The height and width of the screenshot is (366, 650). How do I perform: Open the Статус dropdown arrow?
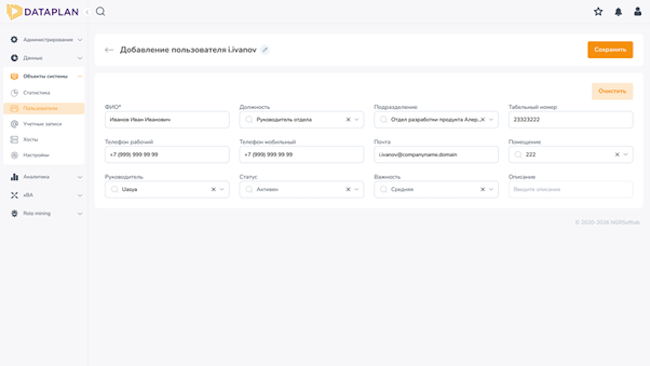(357, 189)
